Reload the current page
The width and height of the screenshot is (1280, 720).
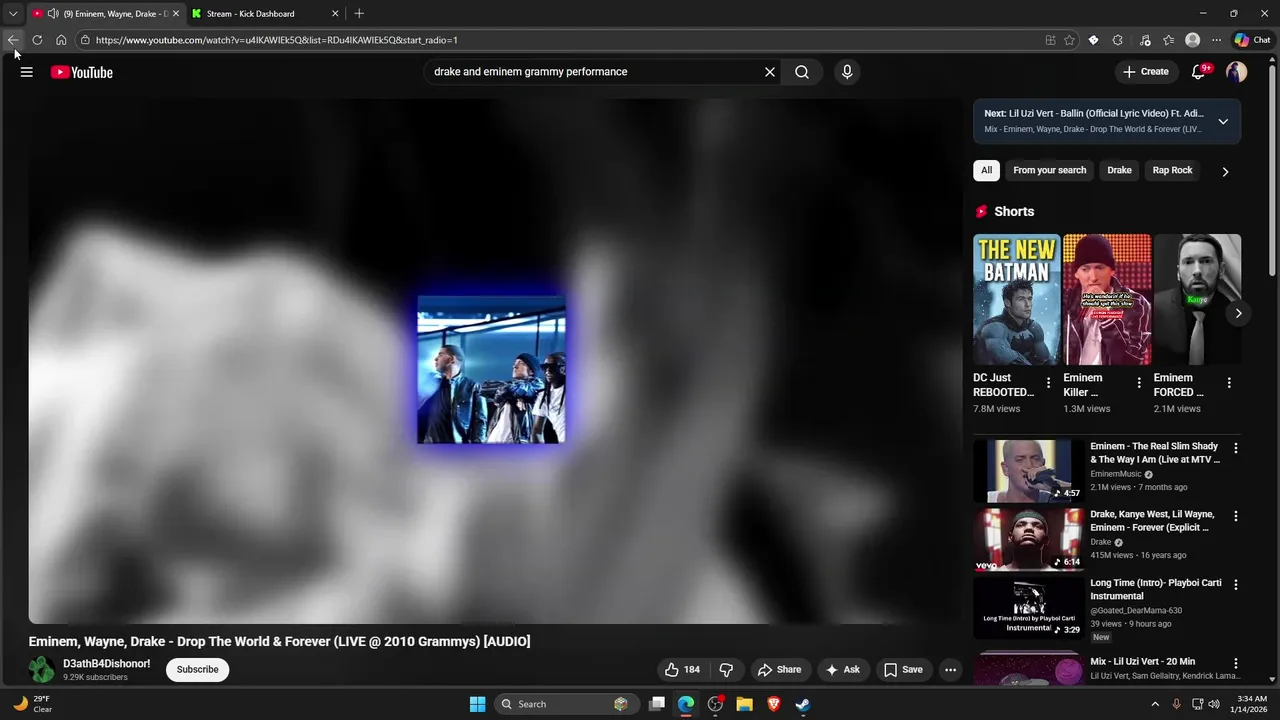coord(37,40)
